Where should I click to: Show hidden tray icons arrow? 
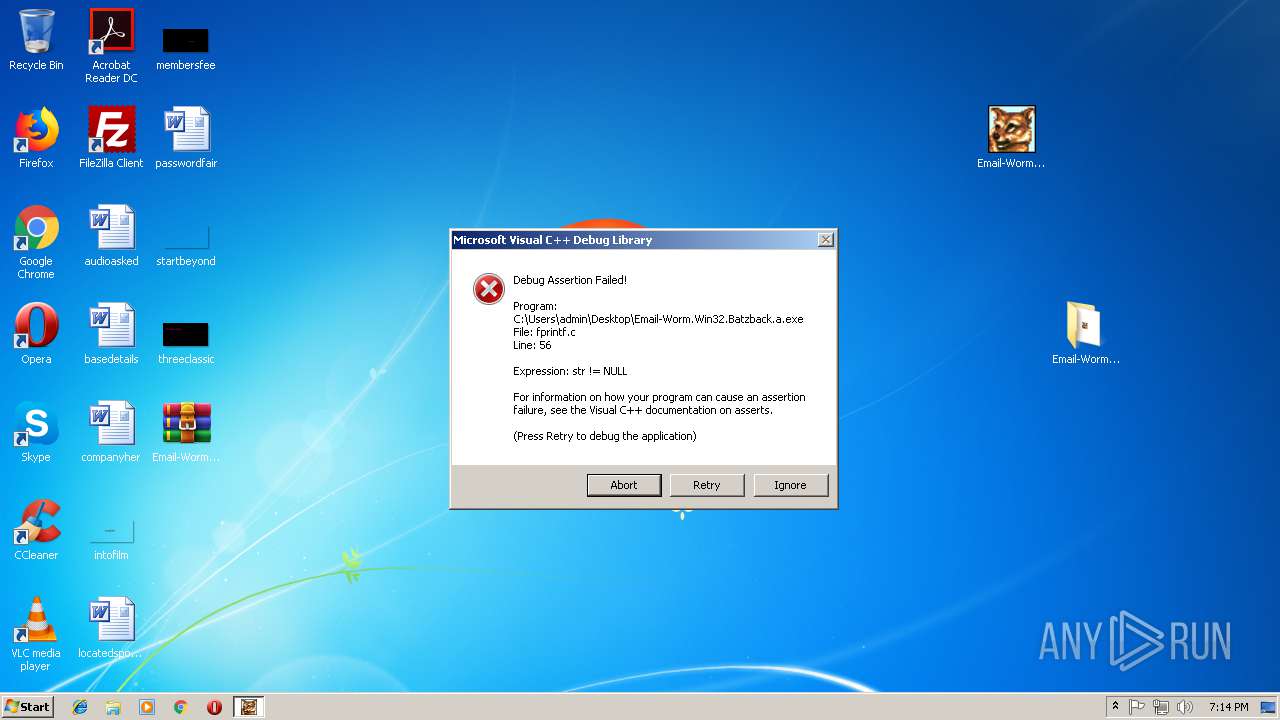pyautogui.click(x=1115, y=706)
